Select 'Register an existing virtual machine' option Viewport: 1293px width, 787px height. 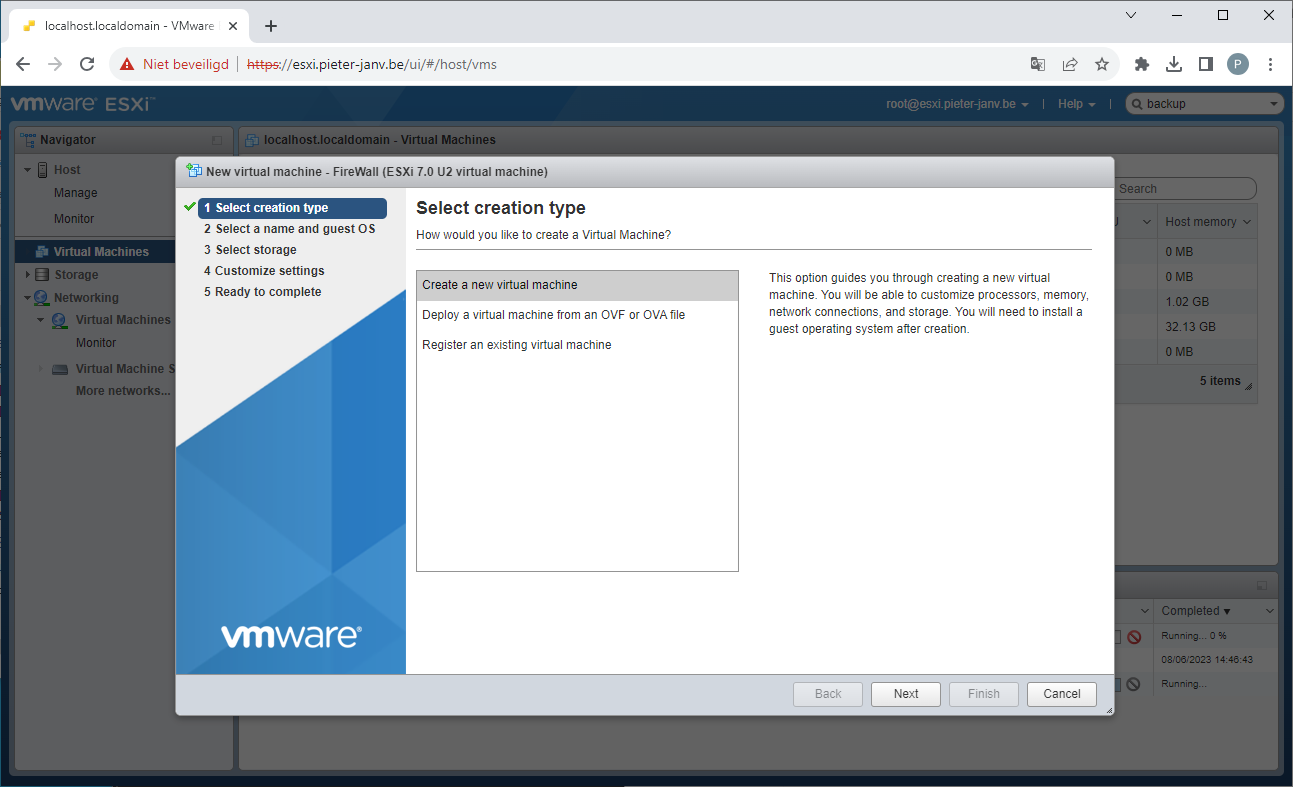[x=516, y=345]
